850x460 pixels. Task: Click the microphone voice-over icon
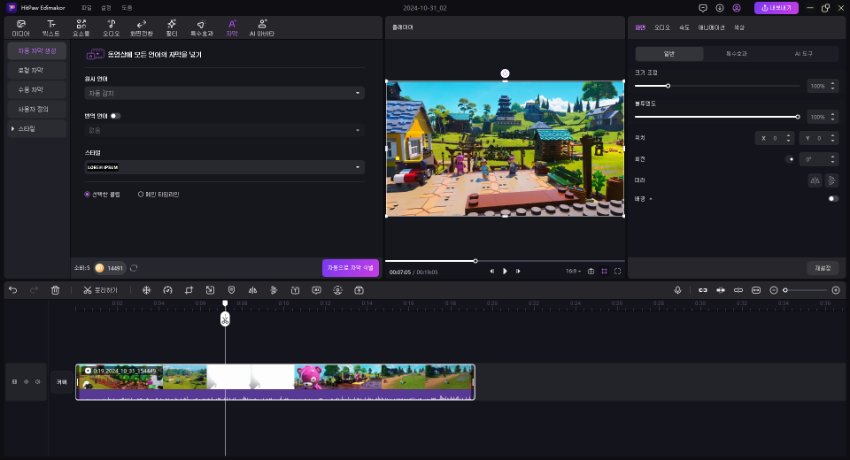coord(677,290)
